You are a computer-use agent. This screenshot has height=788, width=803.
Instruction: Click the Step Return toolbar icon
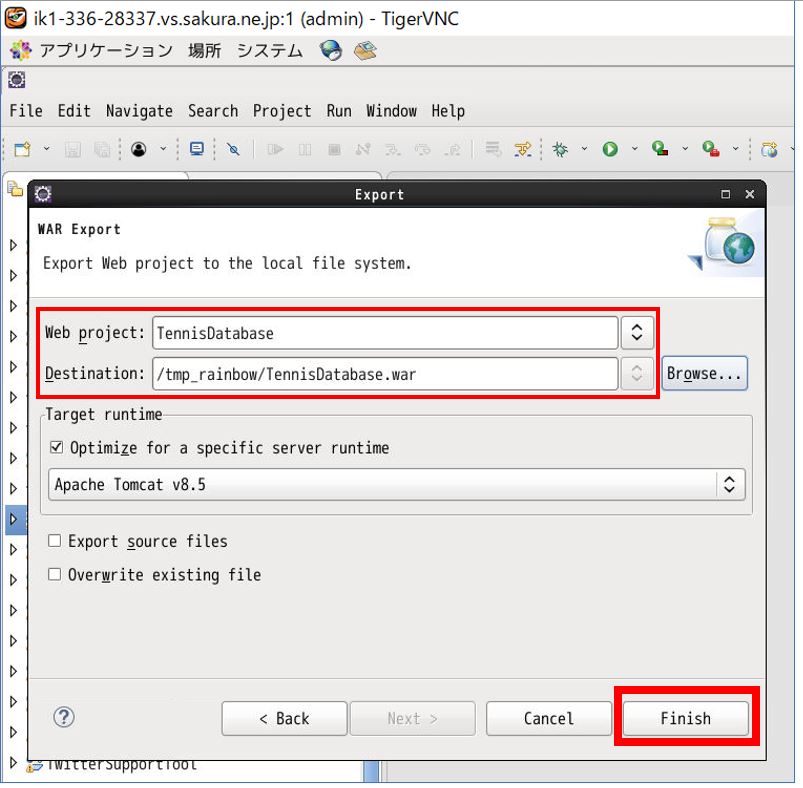click(x=452, y=150)
